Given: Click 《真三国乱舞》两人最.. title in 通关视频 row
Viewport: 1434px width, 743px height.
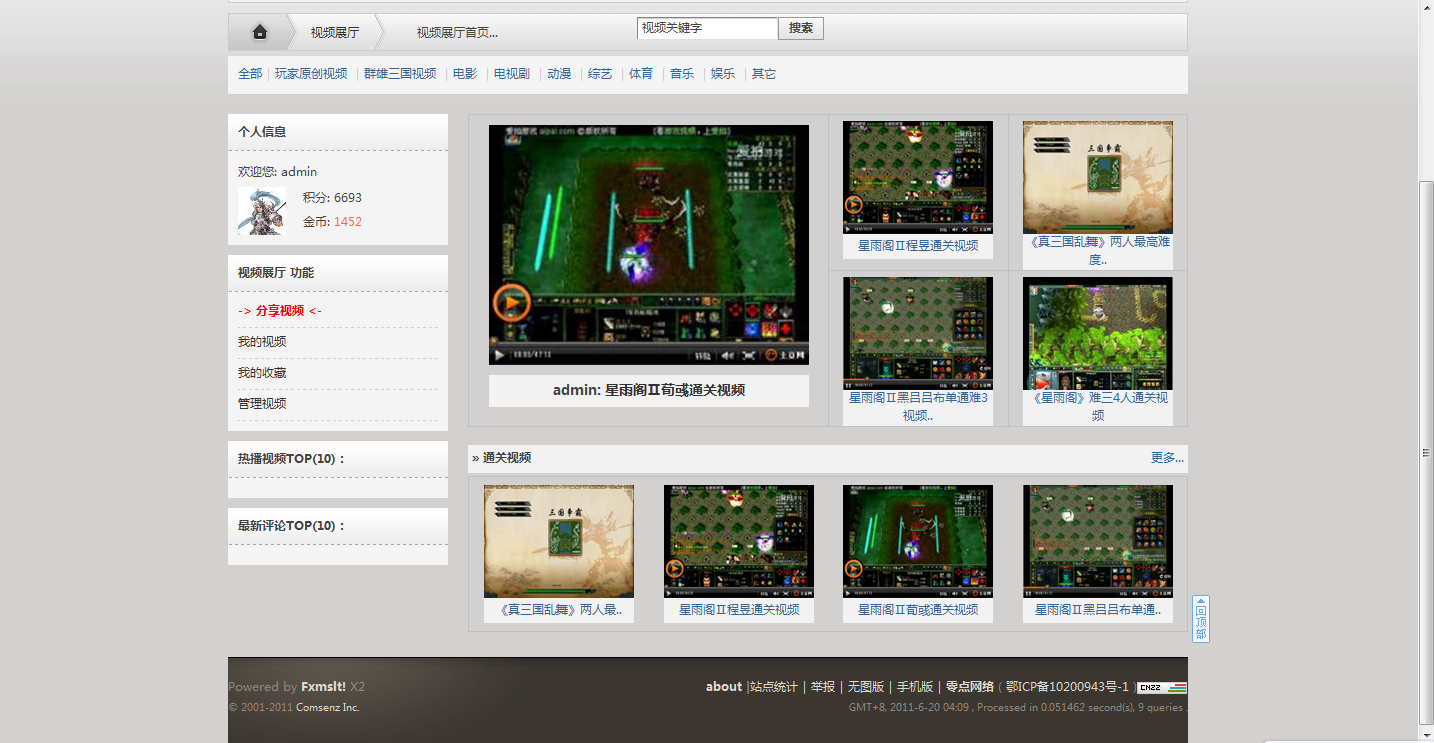Looking at the screenshot, I should 559,610.
